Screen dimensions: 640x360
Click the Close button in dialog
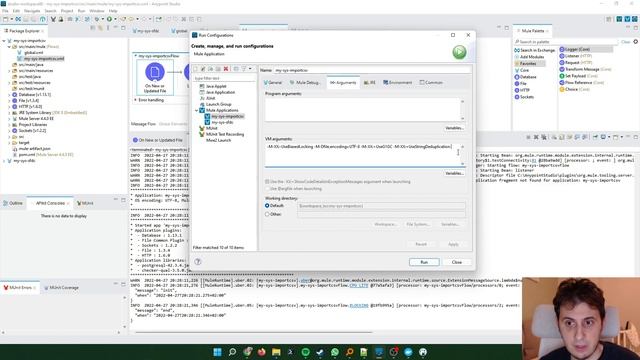coord(457,262)
